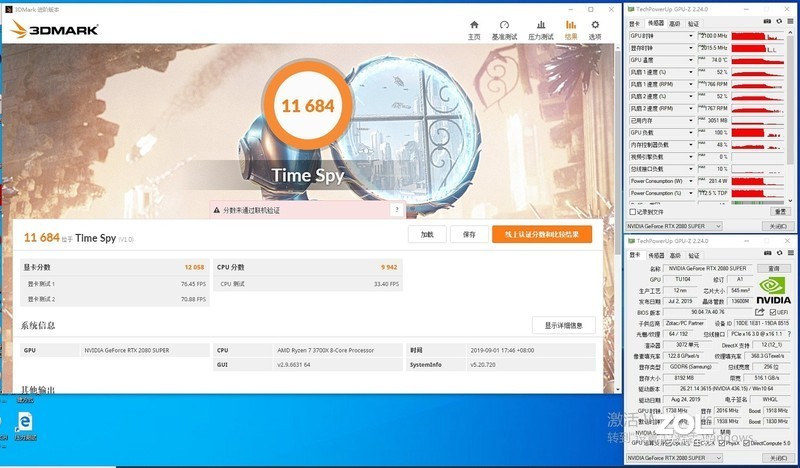Open 高级 tab in upper GPU-Z window
800x468 pixels.
pyautogui.click(x=674, y=23)
